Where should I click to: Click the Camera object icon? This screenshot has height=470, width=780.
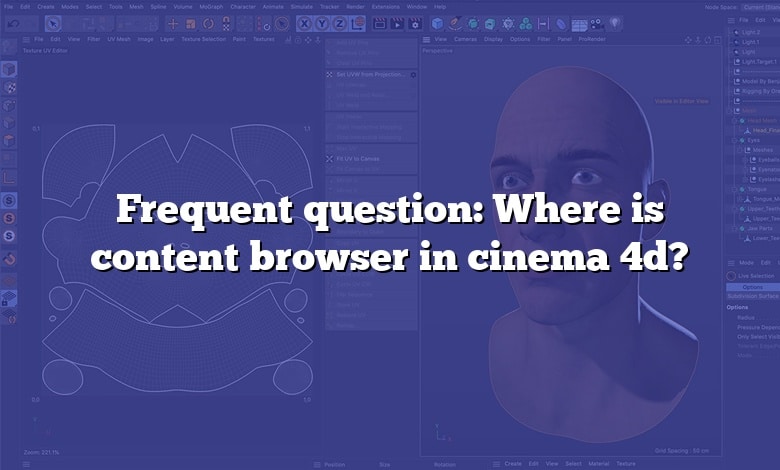596,23
